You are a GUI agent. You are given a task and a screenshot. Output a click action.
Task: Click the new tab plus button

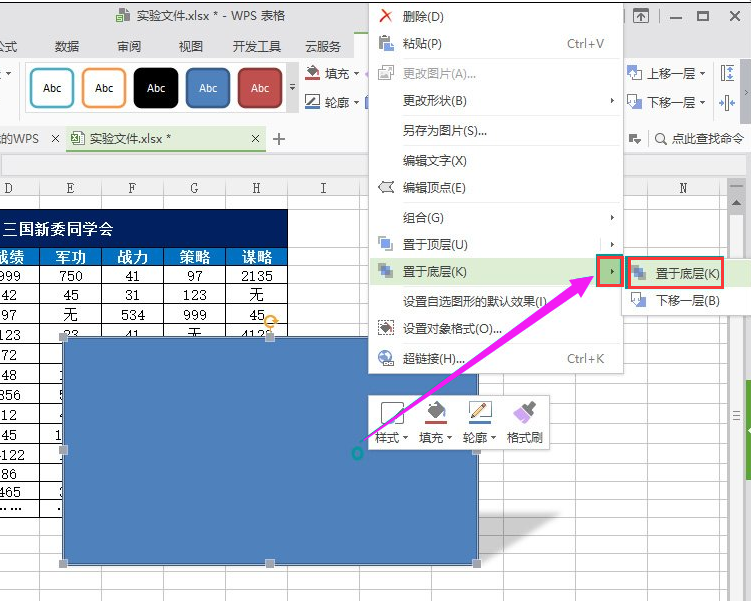(279, 139)
